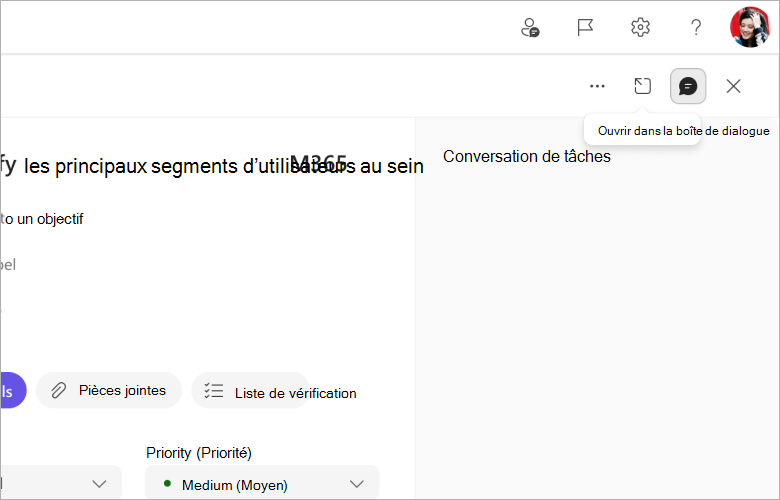Click the paperclip icon for Pièces jointes
780x500 pixels.
(x=59, y=391)
